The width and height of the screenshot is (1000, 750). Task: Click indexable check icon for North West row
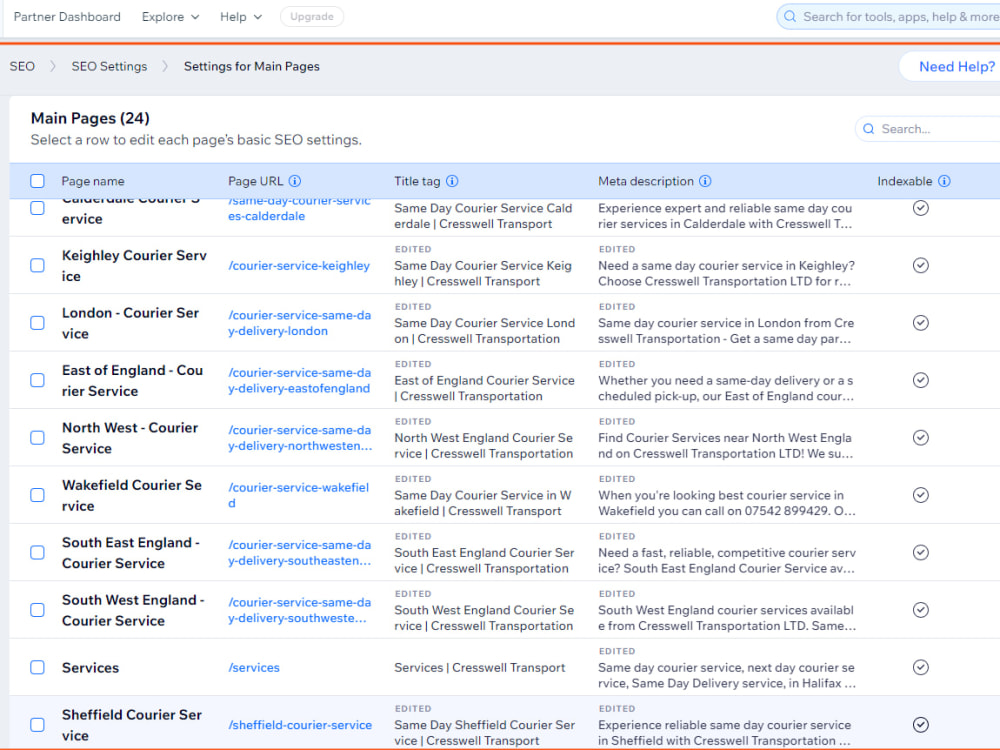click(921, 438)
